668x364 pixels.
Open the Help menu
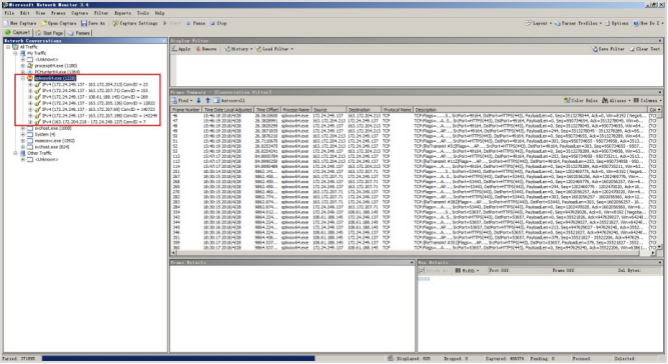click(159, 13)
